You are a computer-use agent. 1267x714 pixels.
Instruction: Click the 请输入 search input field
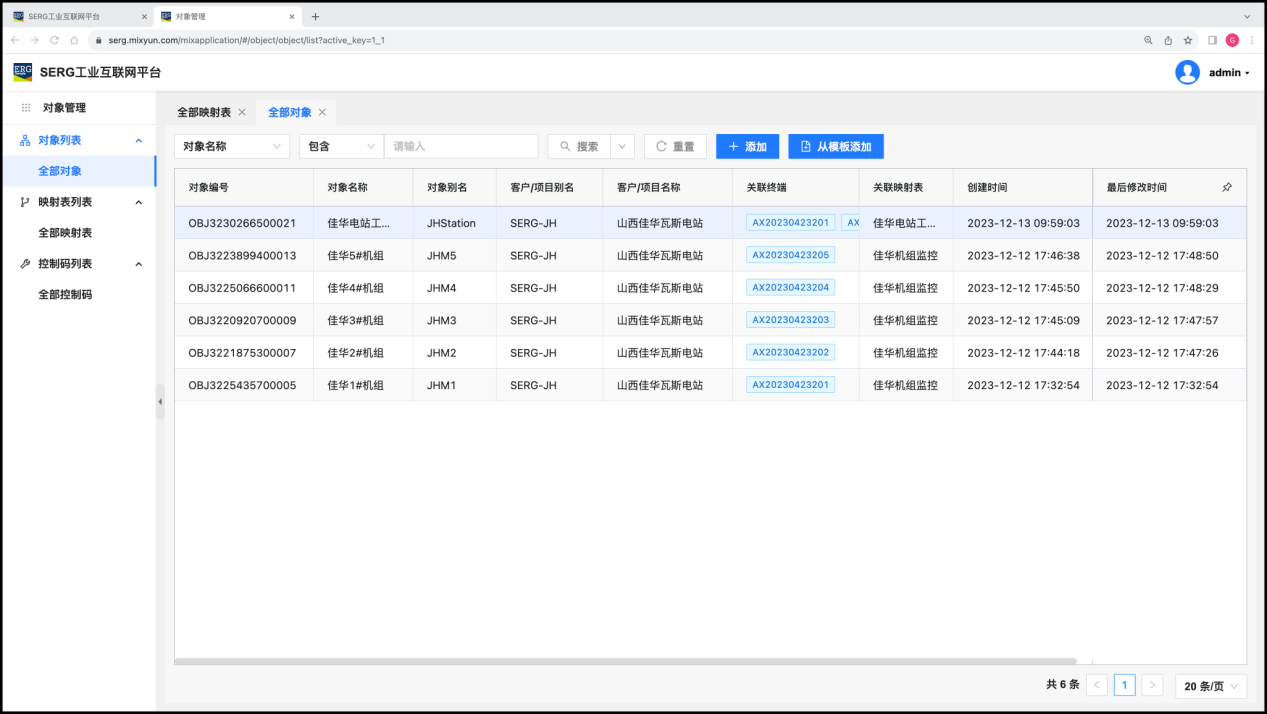[460, 146]
